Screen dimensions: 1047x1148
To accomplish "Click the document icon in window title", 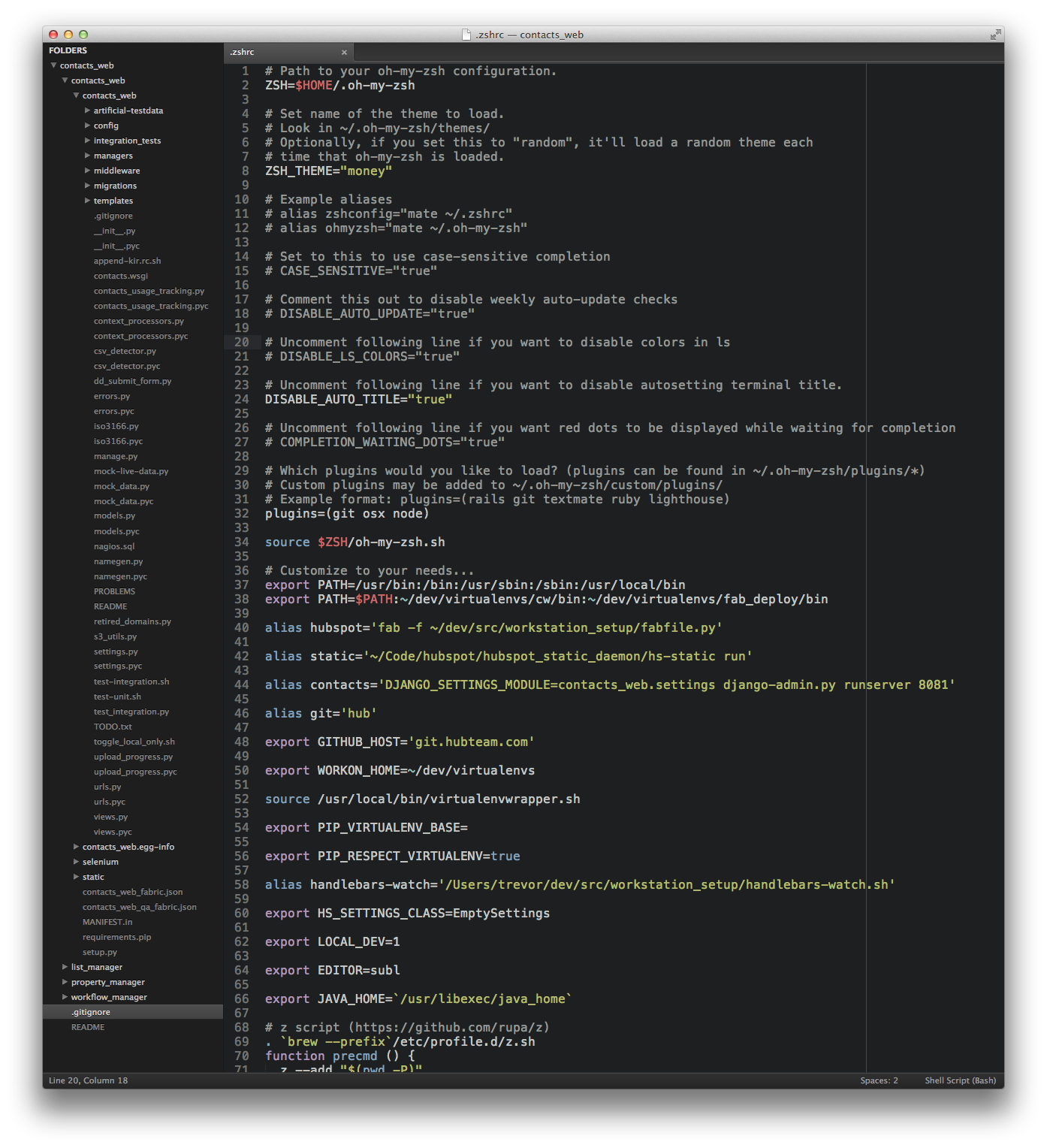I will point(466,35).
